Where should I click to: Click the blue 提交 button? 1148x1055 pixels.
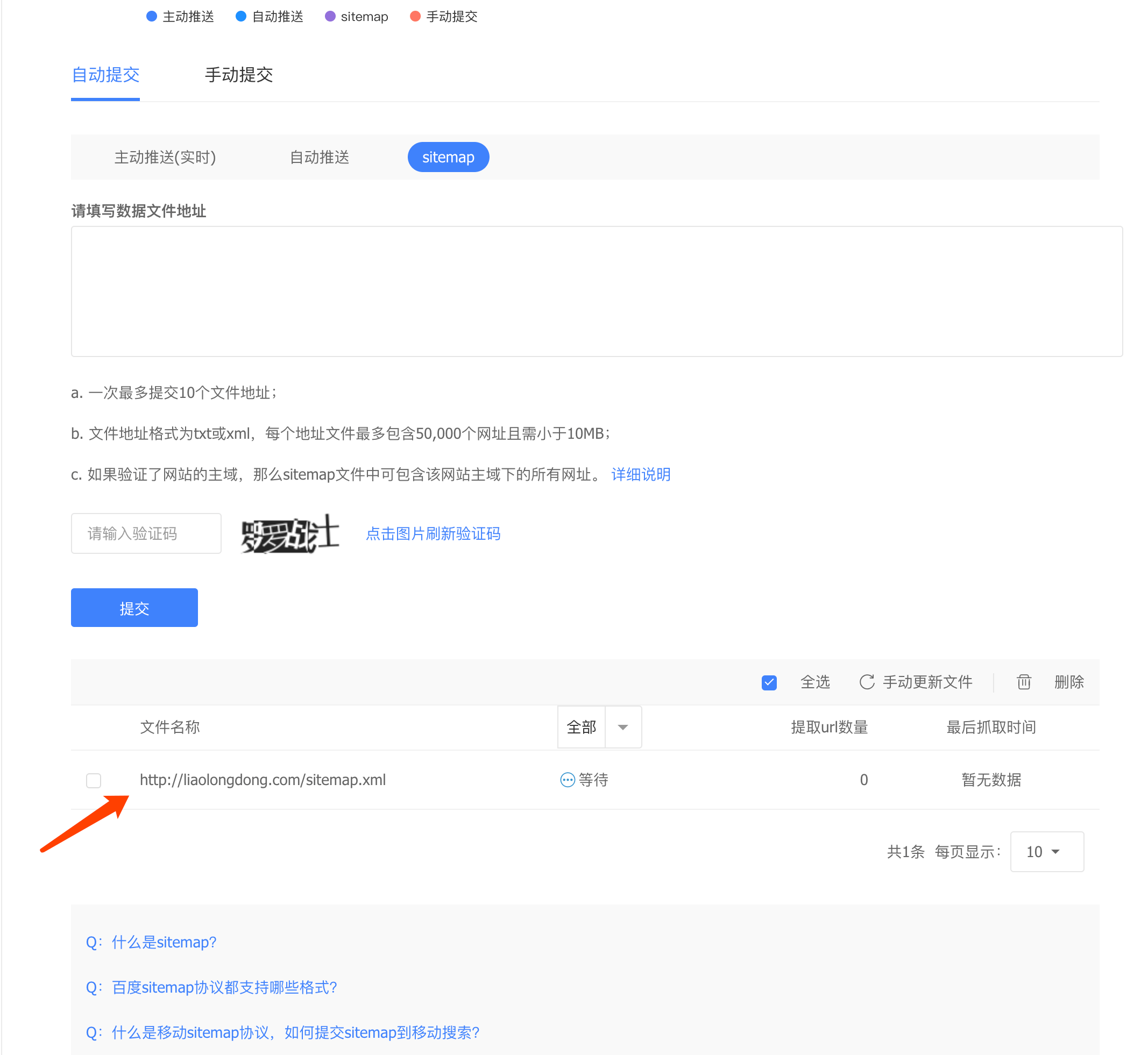[134, 608]
